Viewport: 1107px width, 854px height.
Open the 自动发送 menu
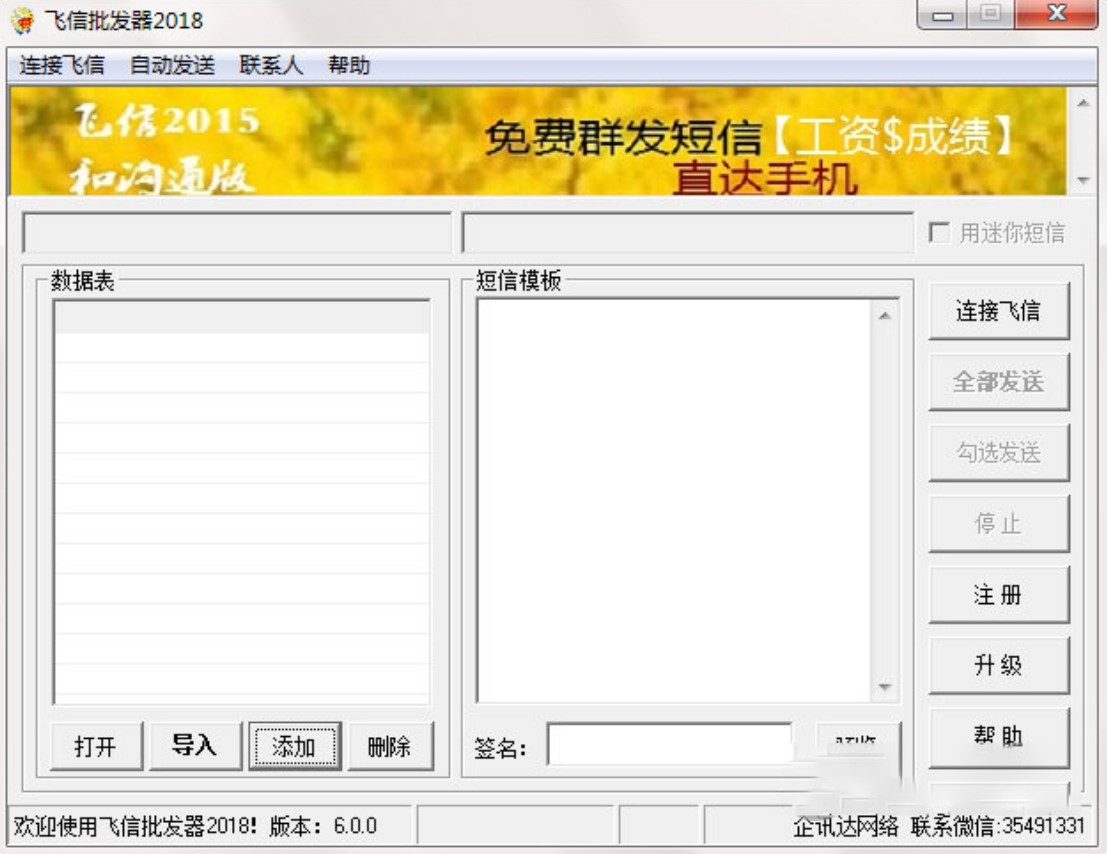[172, 66]
